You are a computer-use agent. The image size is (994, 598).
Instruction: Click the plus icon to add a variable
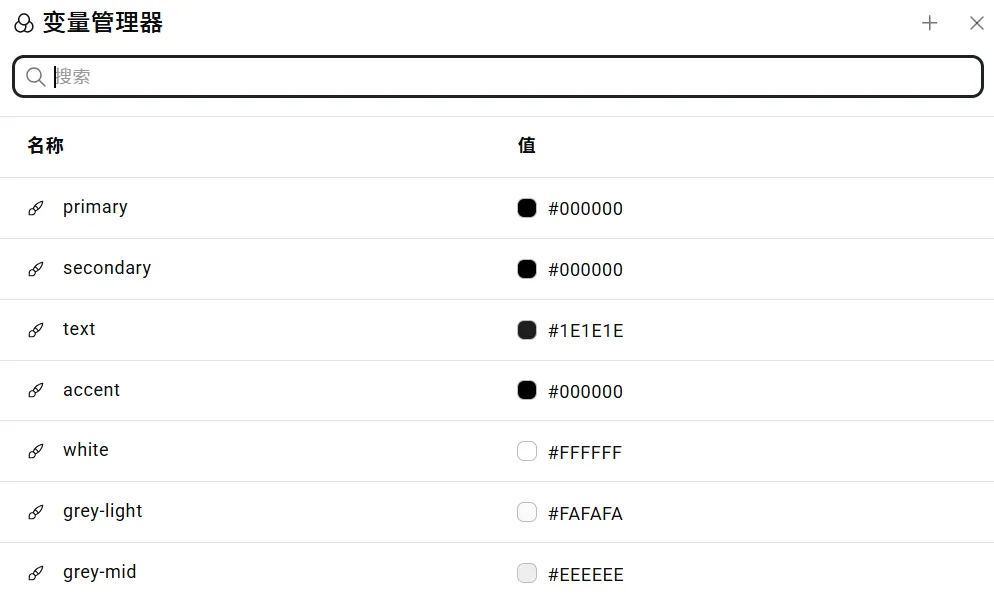tap(929, 23)
